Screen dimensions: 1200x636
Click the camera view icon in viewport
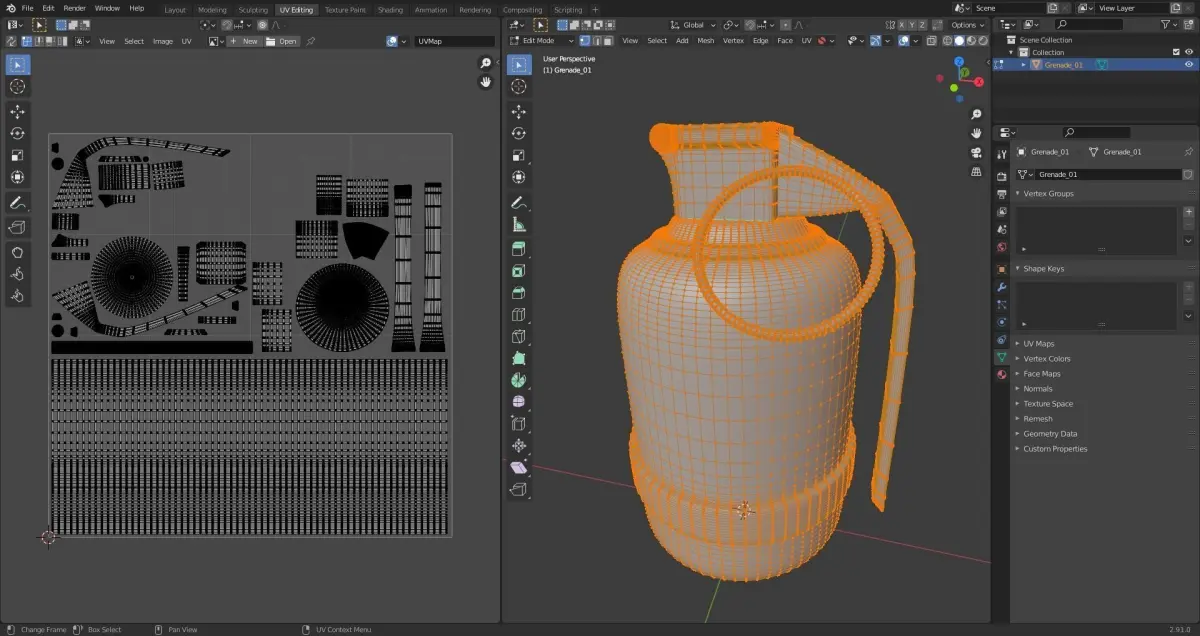click(x=976, y=153)
